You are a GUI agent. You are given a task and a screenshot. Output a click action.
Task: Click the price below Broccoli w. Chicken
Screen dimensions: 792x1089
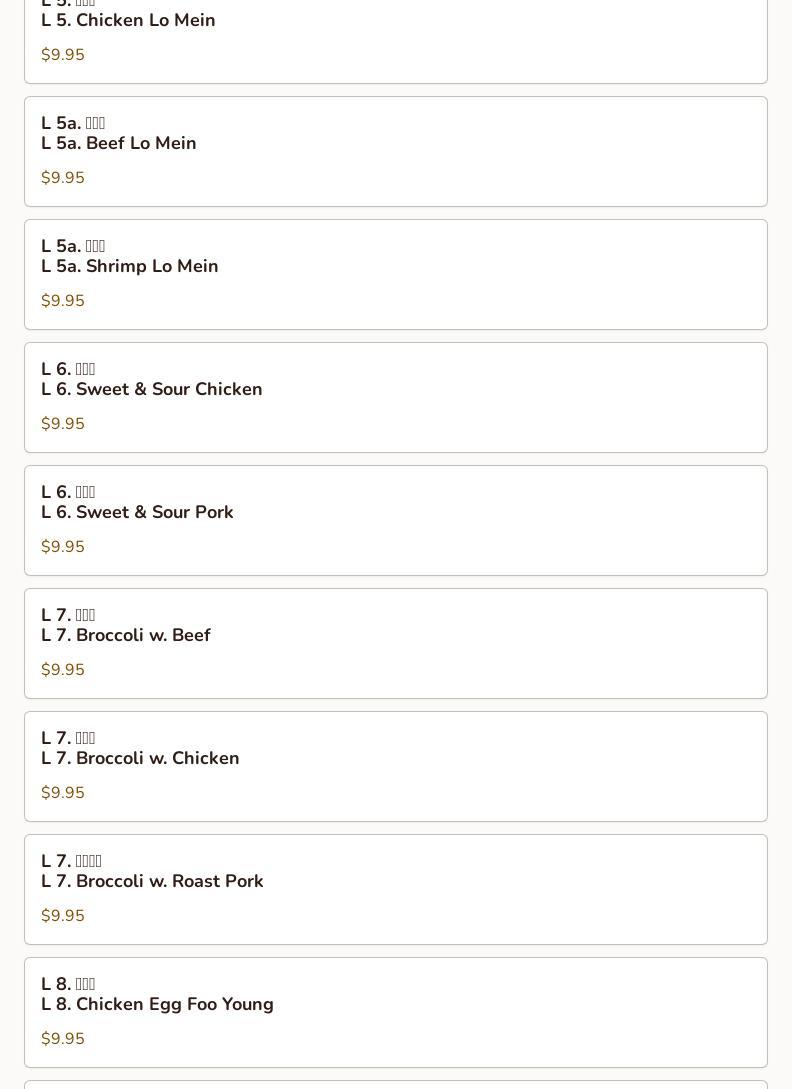click(63, 793)
